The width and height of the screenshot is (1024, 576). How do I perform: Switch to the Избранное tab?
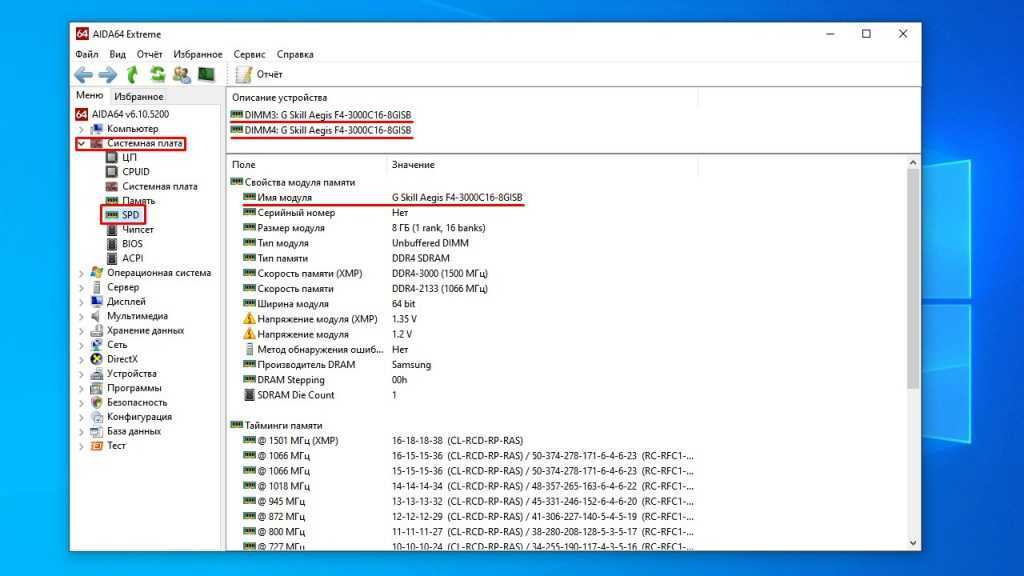pos(138,97)
